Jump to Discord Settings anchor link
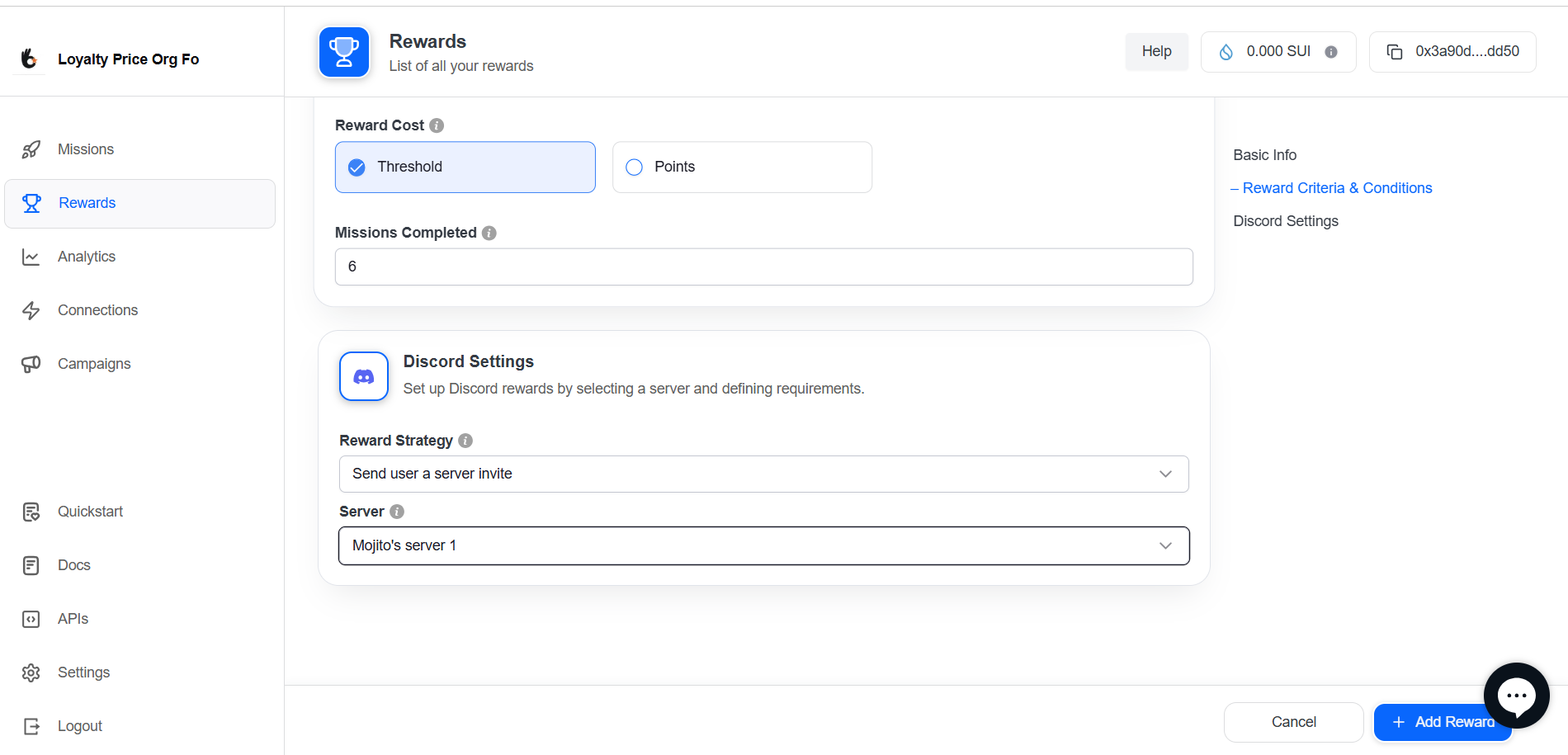This screenshot has height=755, width=1568. 1286,221
